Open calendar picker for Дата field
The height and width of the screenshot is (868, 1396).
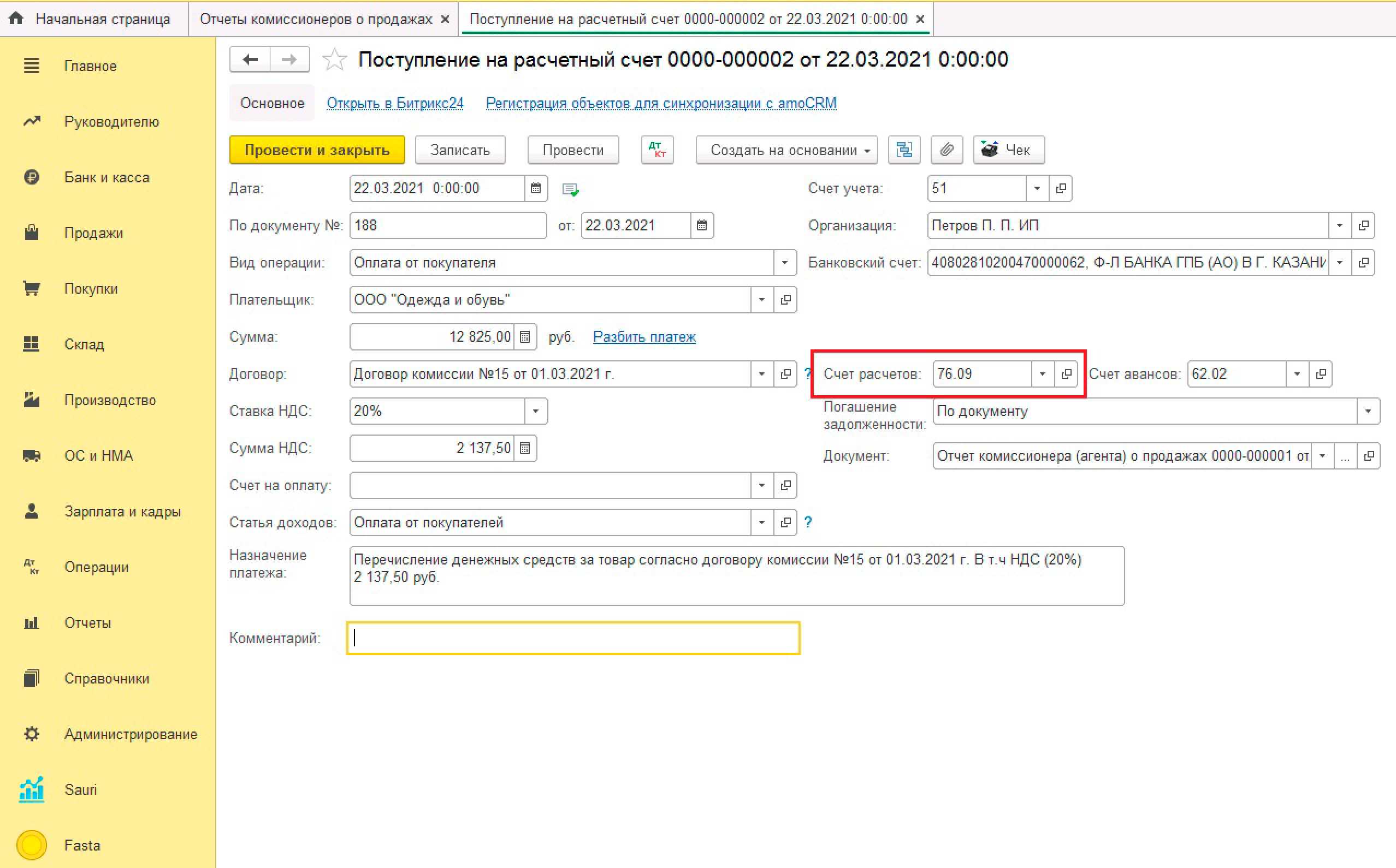click(536, 188)
